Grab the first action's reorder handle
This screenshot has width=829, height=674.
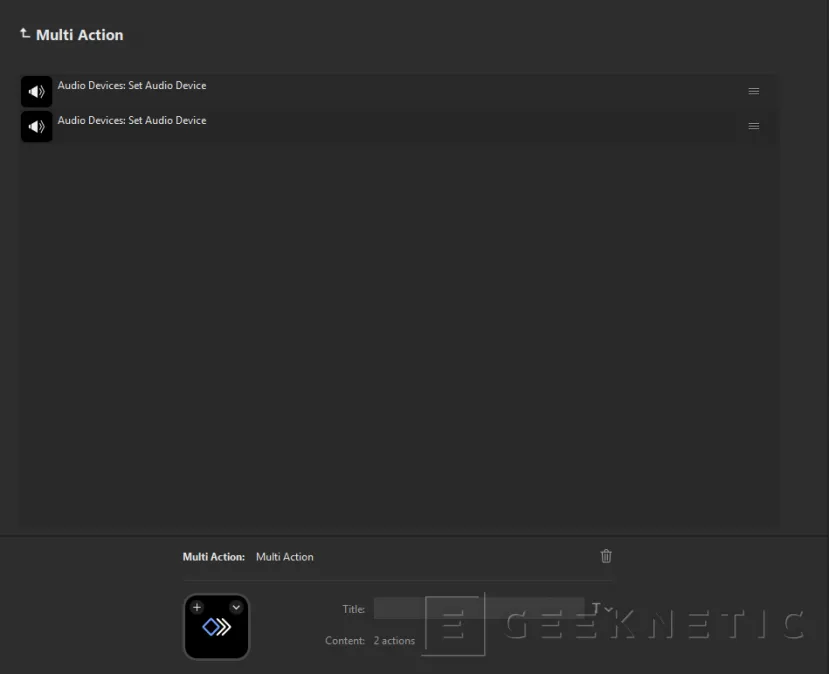click(754, 91)
